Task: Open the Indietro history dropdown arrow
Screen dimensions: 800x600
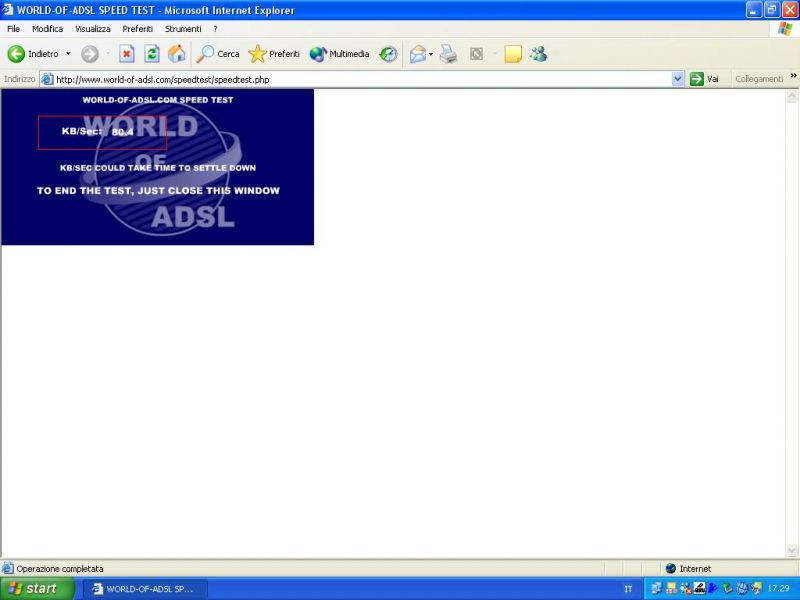Action: 68,54
